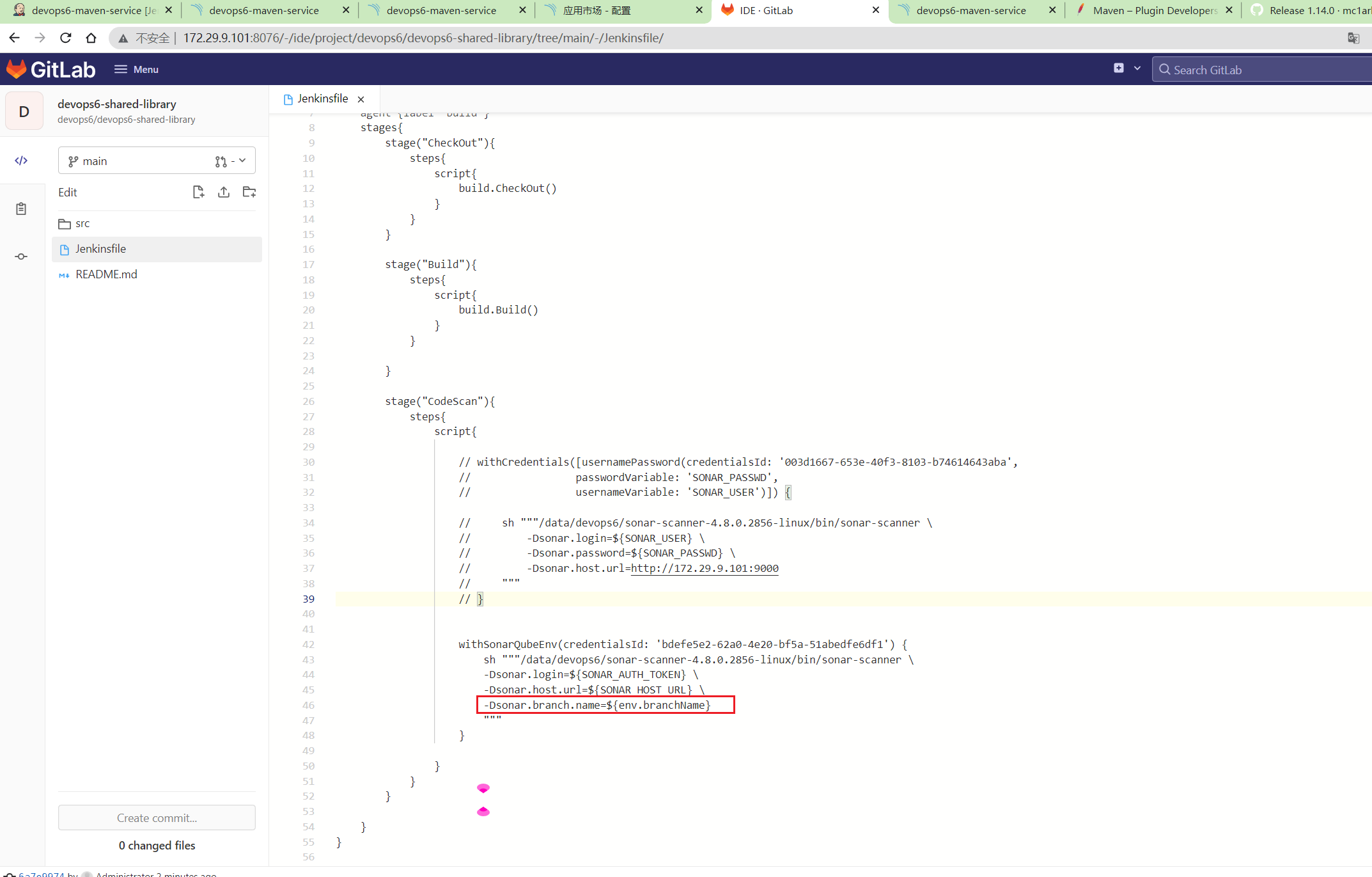Click the new file creation icon
This screenshot has height=877, width=1372.
point(197,192)
